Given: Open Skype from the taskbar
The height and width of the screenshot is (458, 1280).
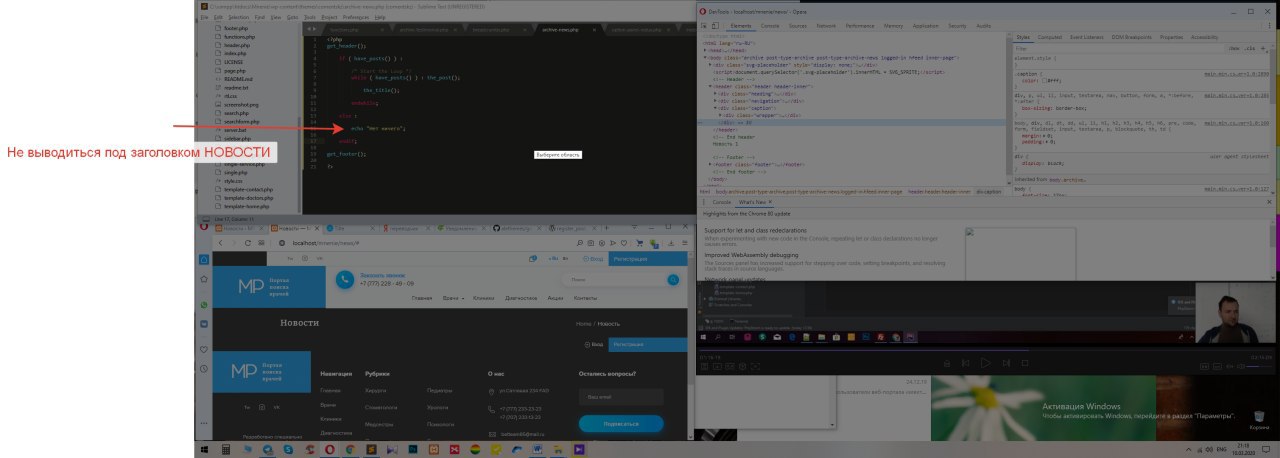Looking at the screenshot, I should (x=288, y=450).
